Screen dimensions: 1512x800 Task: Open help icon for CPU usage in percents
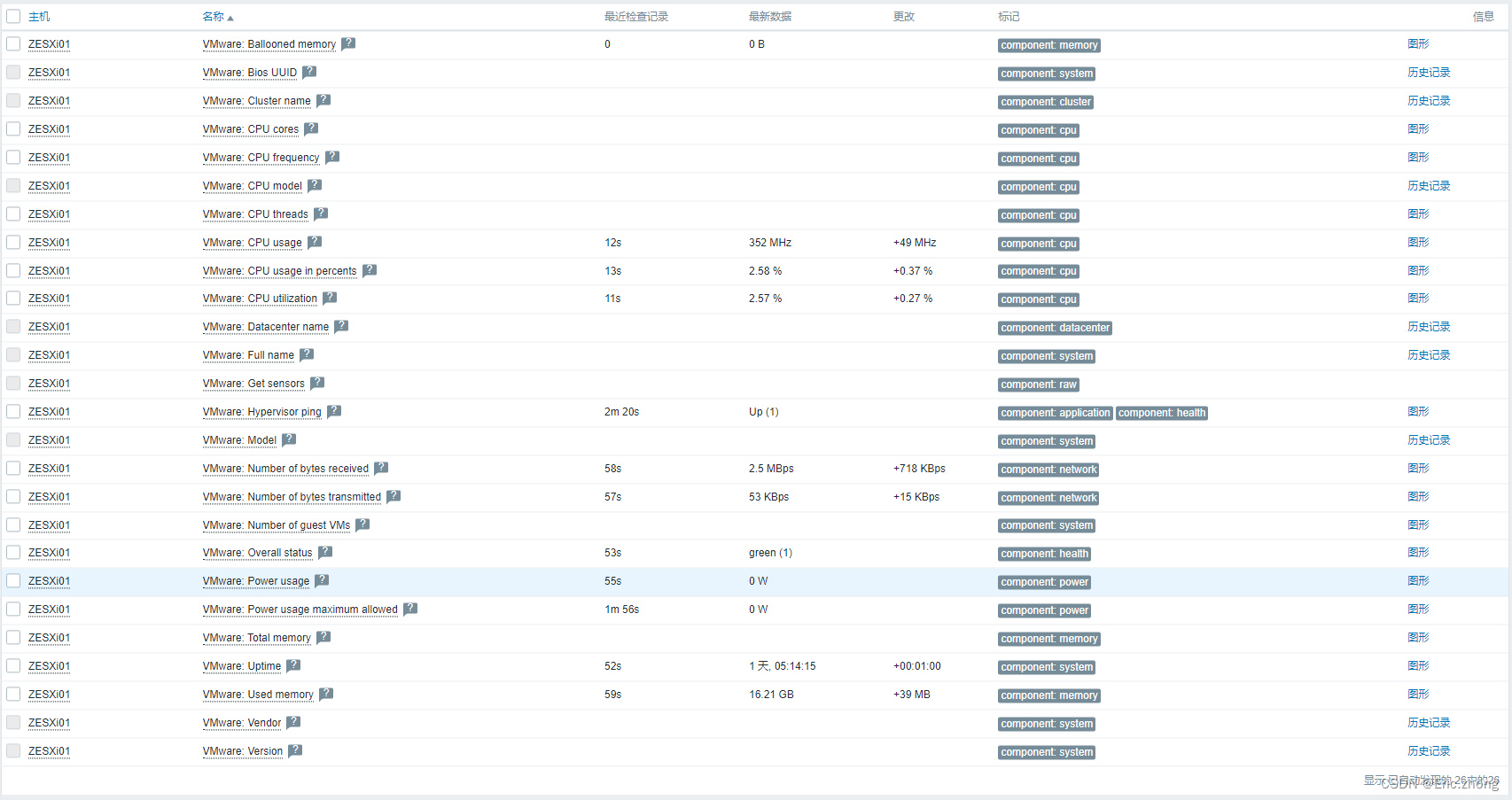[370, 270]
